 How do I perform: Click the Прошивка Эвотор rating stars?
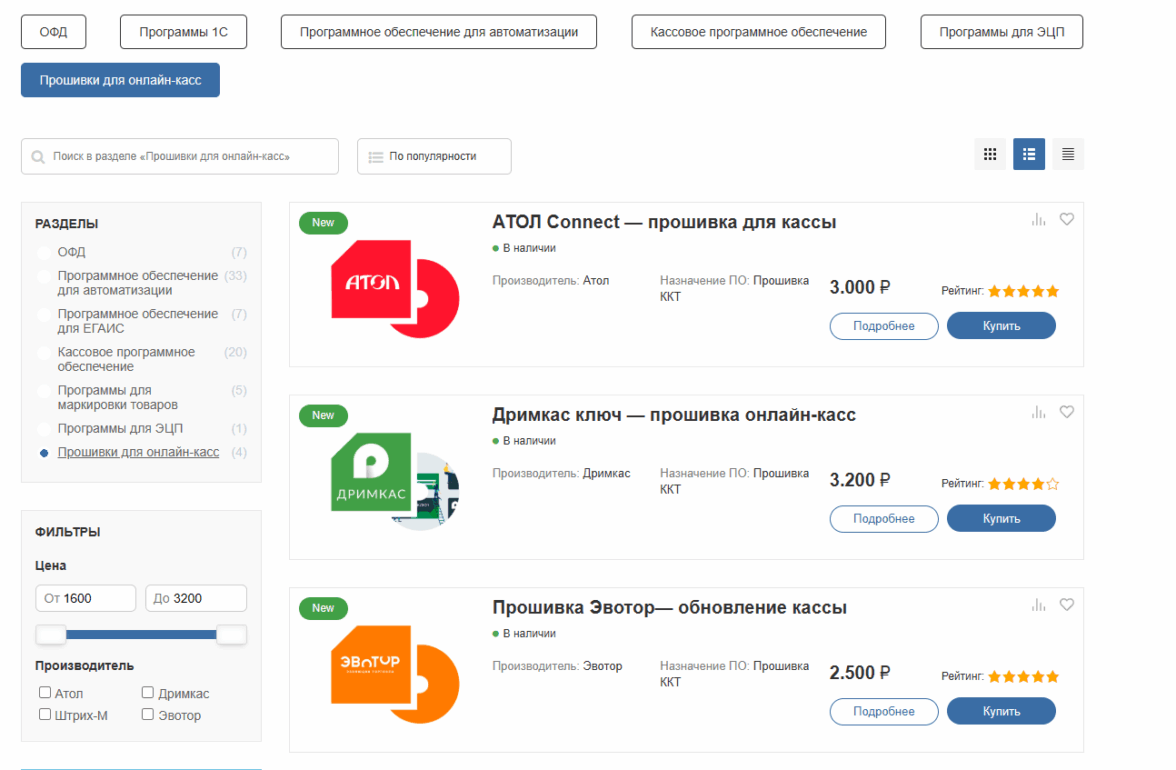coord(1023,676)
